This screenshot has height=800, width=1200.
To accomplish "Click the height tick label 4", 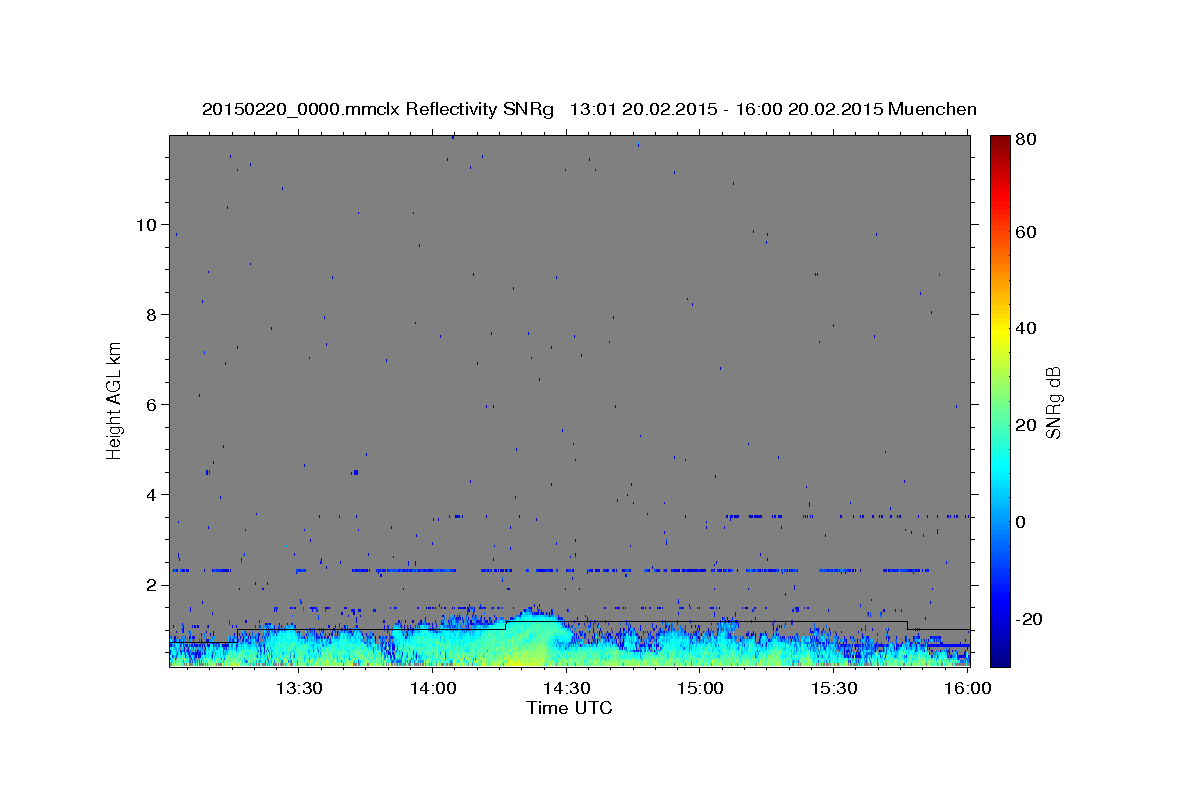I will (152, 495).
